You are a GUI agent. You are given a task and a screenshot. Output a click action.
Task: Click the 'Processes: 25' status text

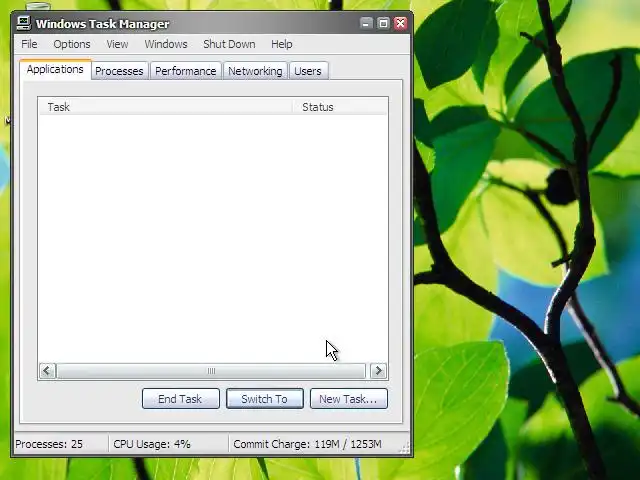[49, 444]
